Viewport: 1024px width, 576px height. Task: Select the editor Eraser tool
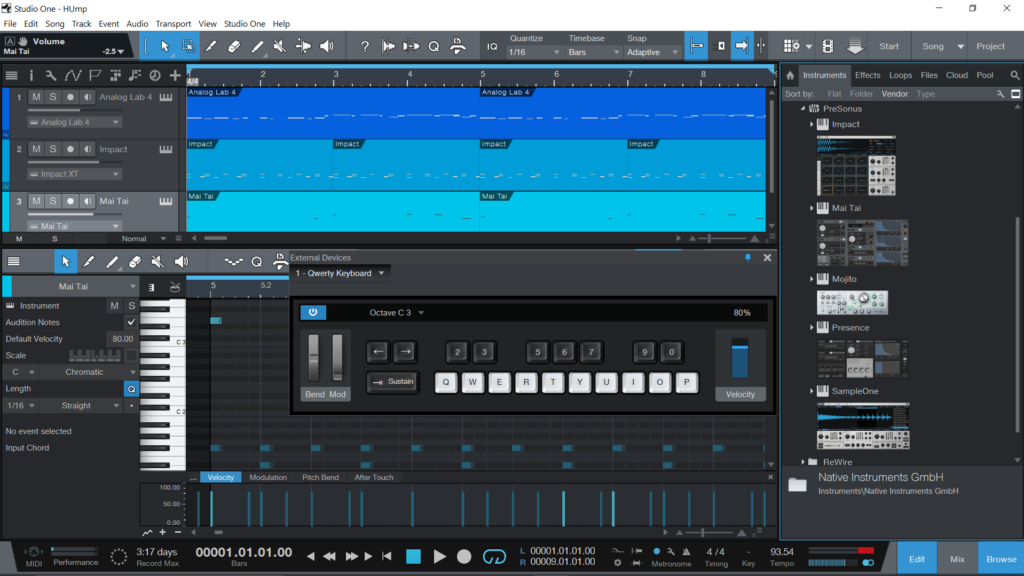coord(135,262)
